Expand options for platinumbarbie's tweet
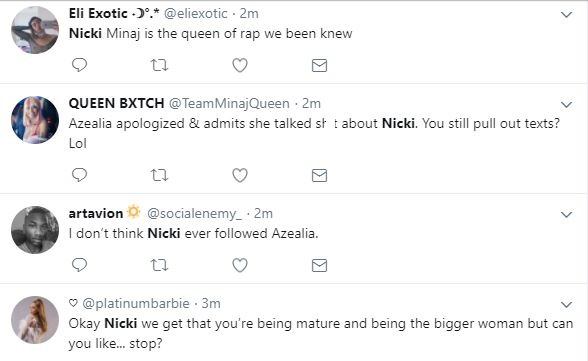Viewport: 588px width, 361px height. click(566, 304)
